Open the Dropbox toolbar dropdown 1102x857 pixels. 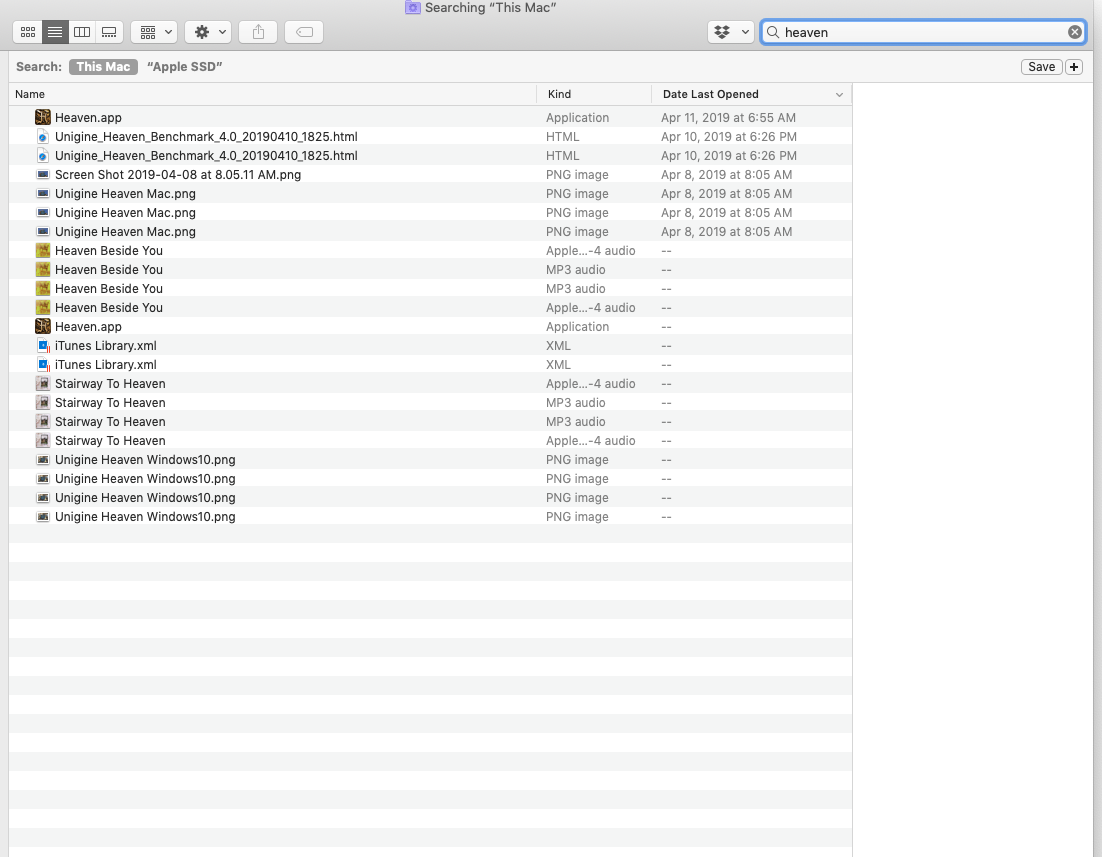tap(731, 32)
